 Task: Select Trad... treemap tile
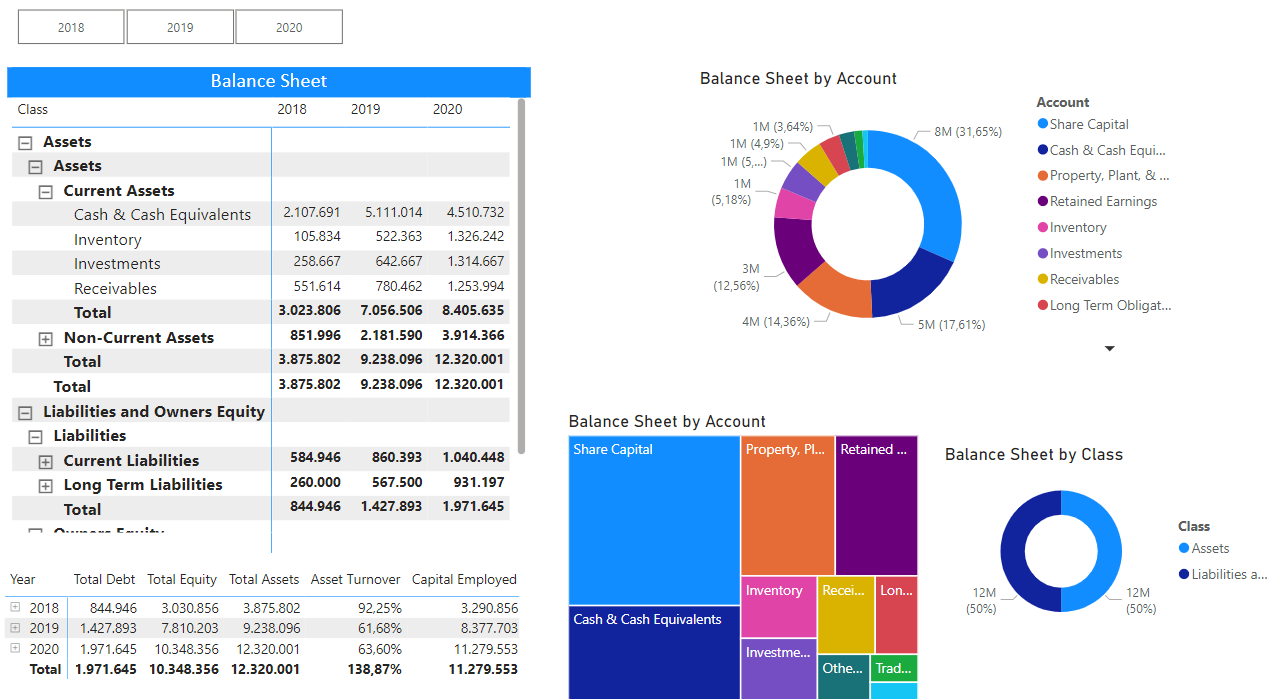point(894,668)
